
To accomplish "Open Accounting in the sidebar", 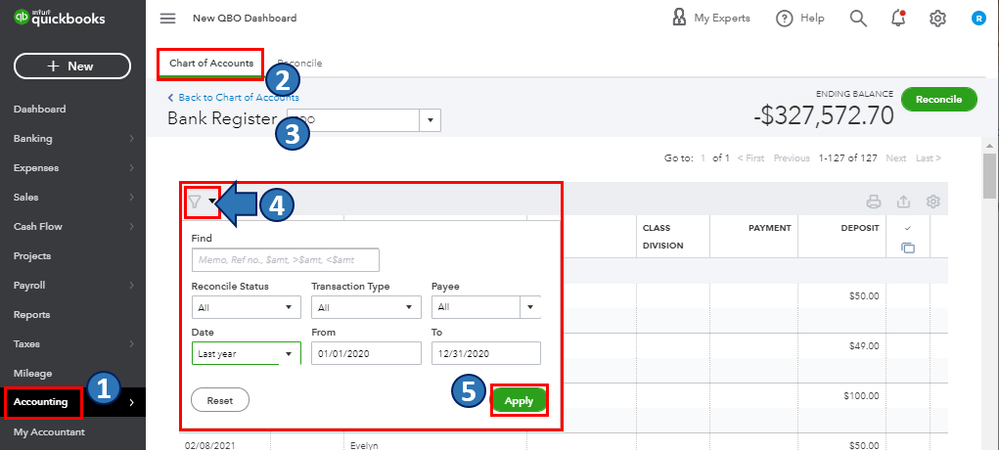I will coord(41,402).
